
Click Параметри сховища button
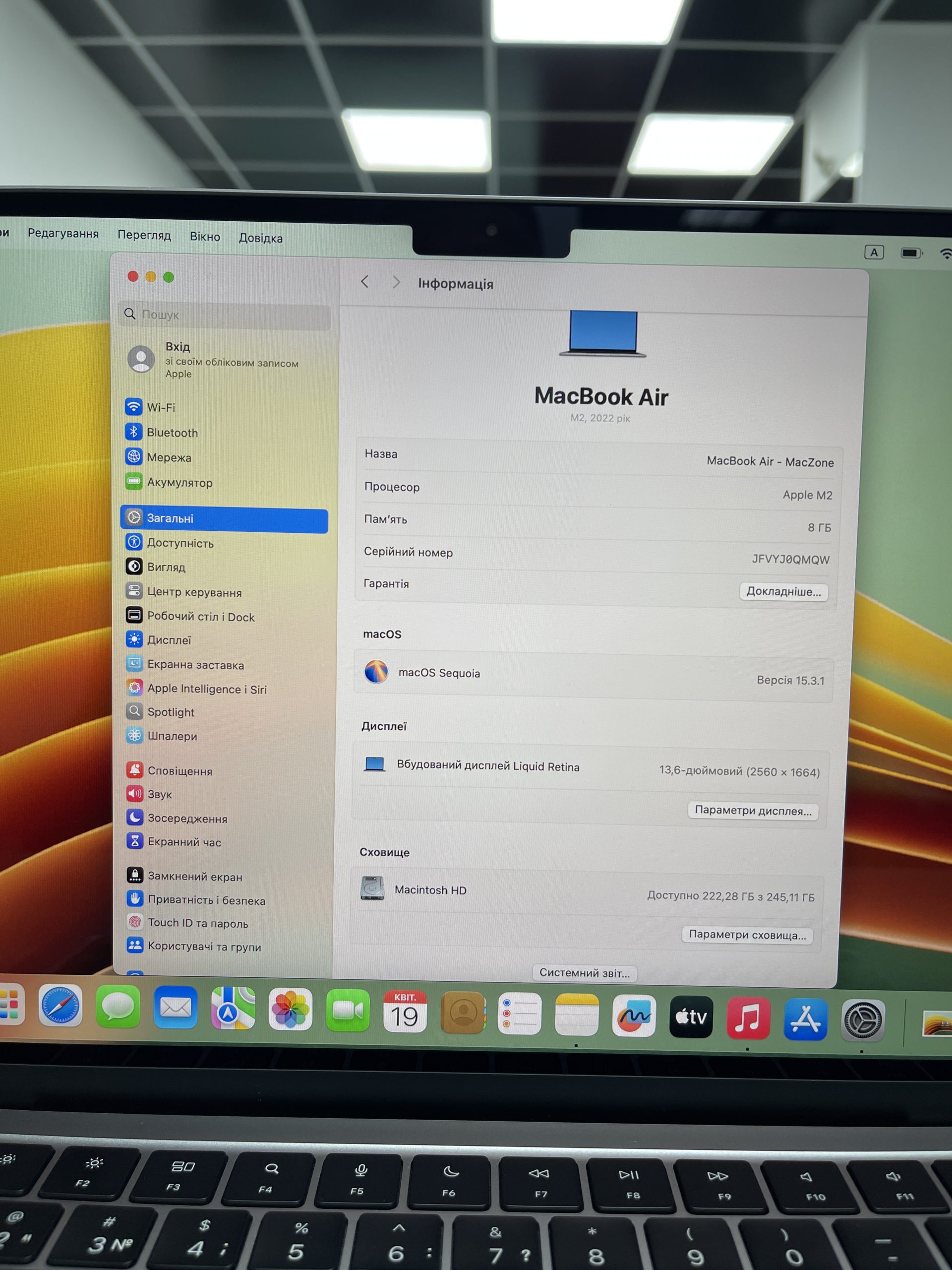pyautogui.click(x=747, y=935)
